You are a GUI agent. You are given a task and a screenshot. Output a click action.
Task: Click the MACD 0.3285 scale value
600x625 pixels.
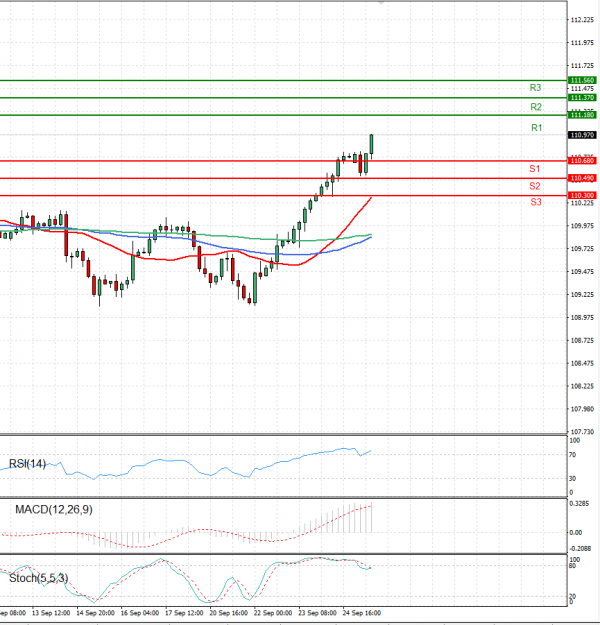(579, 503)
